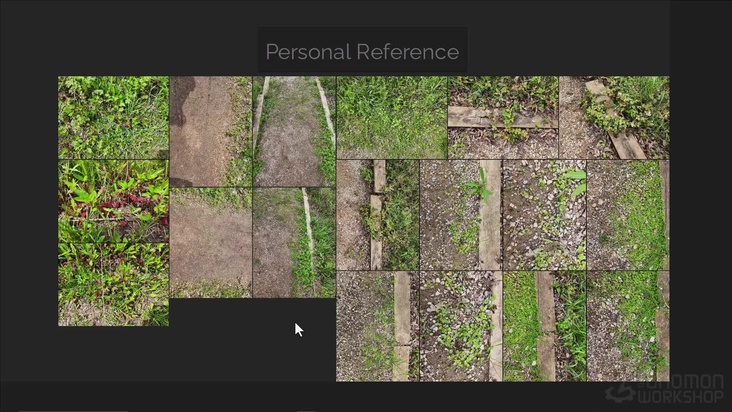Select the photo of mixed broadleaf weeds
Image resolution: width=732 pixels, height=412 pixels.
click(113, 118)
